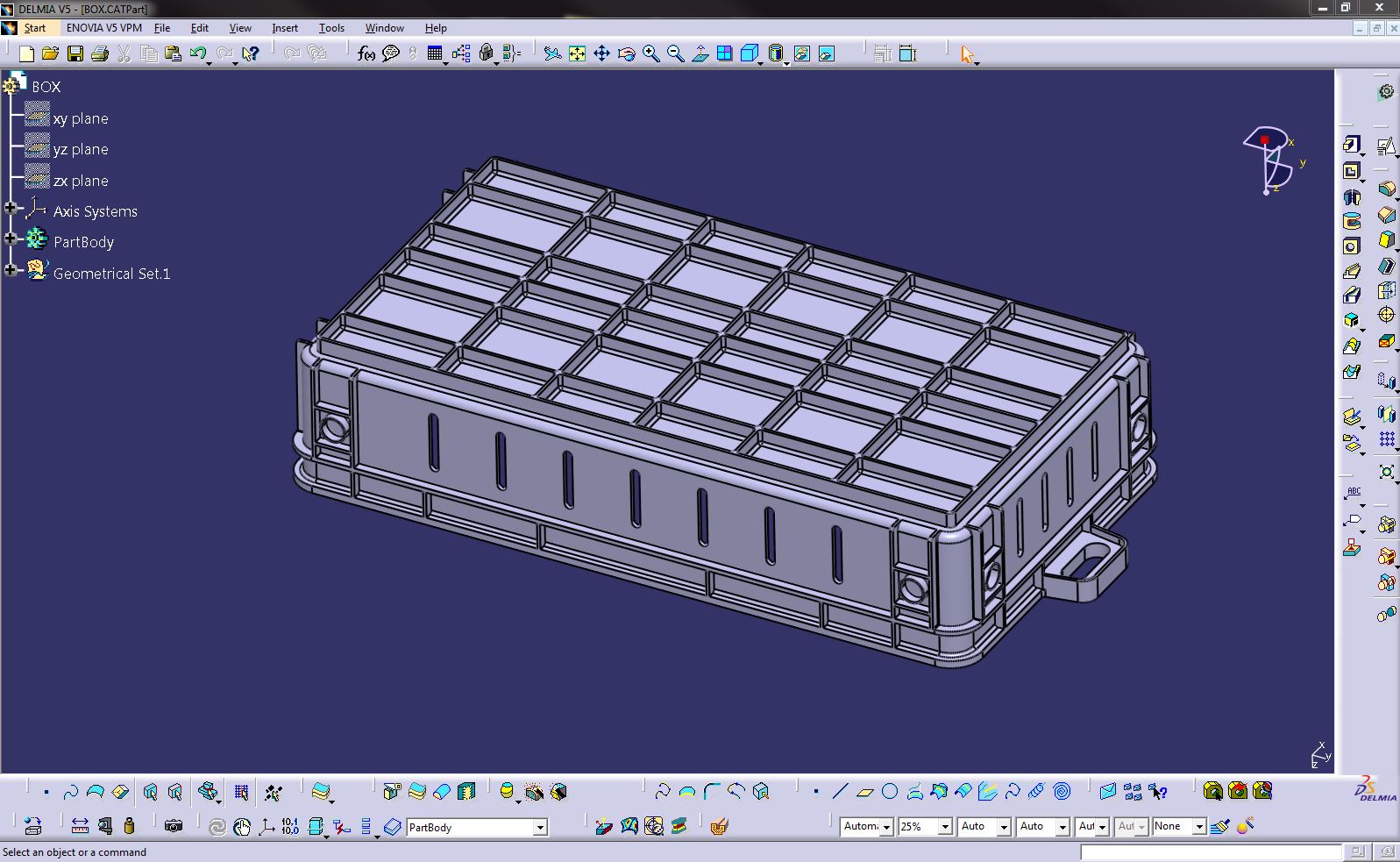Select the Rotate view tool

(626, 54)
